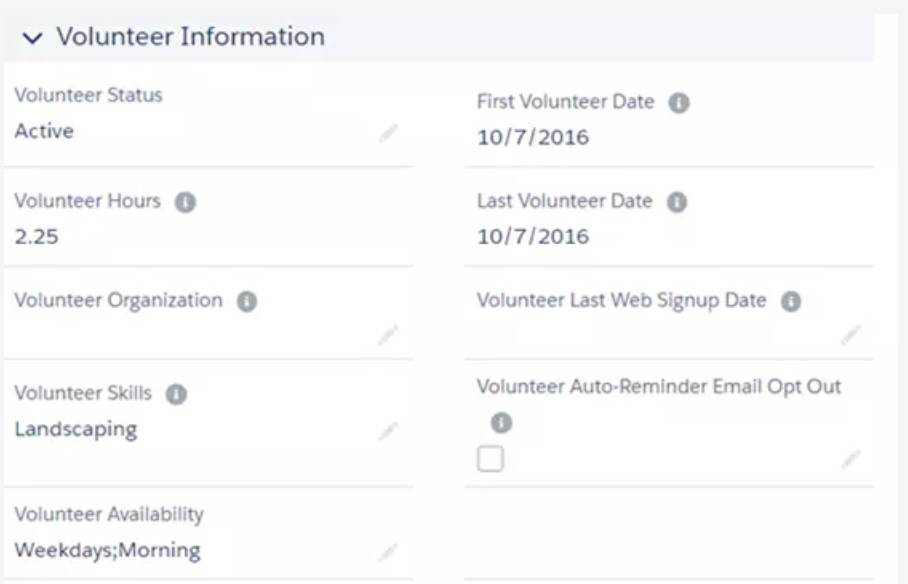Edit Volunteer Last Web Signup Date pencil
This screenshot has width=908, height=584.
851,334
